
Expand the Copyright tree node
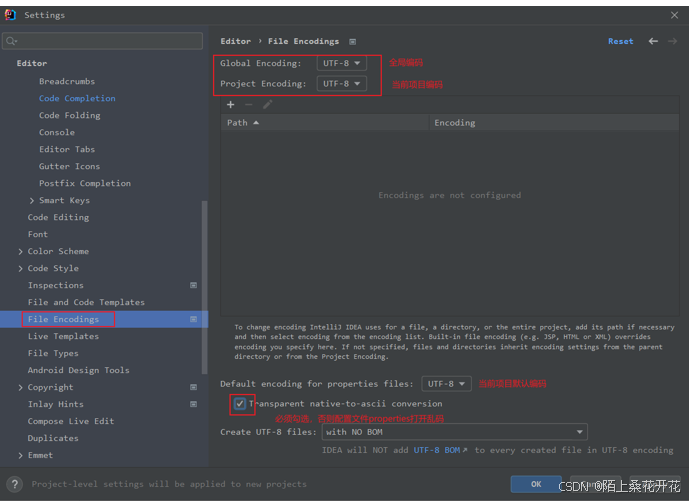pyautogui.click(x=21, y=387)
